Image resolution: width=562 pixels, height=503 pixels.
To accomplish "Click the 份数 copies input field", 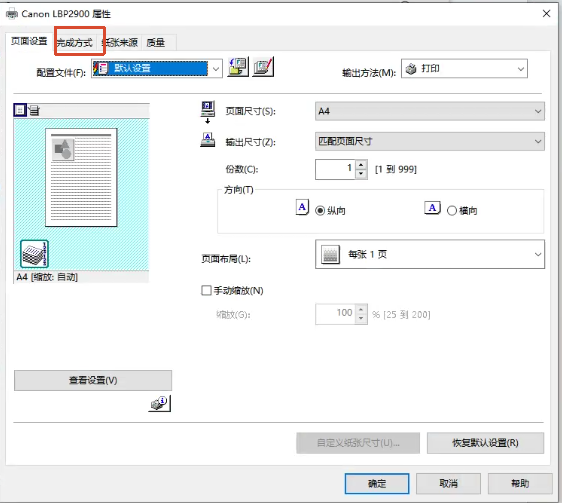I will click(335, 169).
